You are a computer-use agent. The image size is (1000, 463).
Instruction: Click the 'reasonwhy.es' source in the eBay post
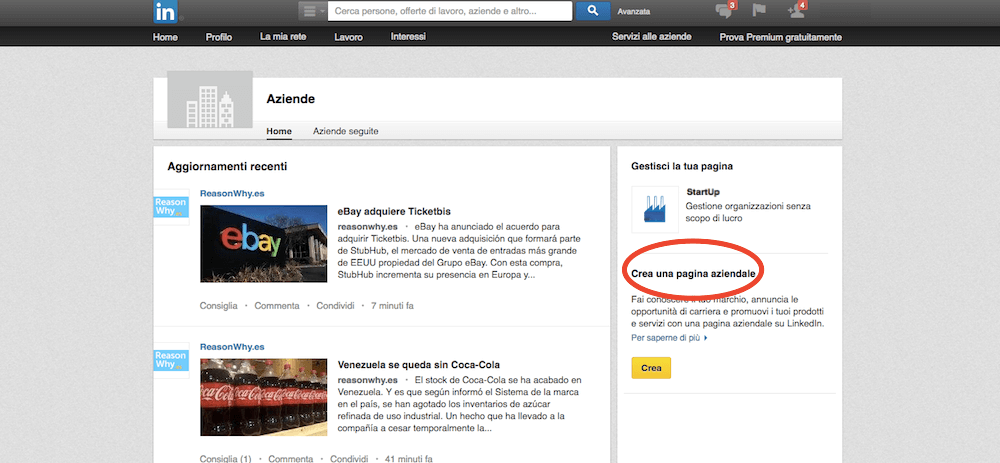(367, 226)
